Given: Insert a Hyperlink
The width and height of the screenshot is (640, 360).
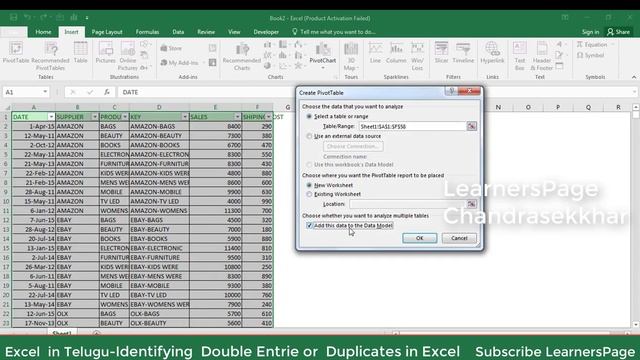Looking at the screenshot, I should point(492,53).
